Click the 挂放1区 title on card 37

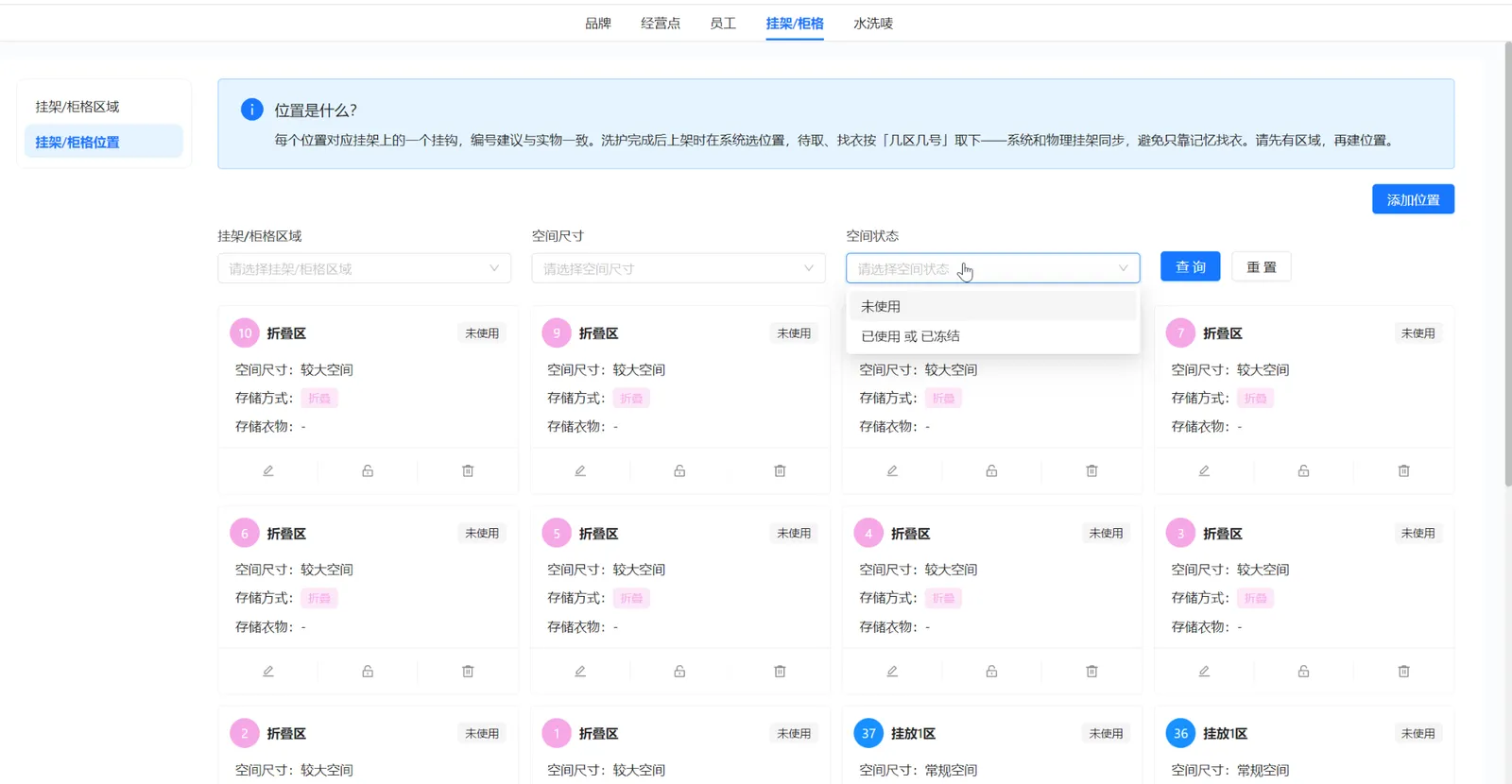point(913,734)
